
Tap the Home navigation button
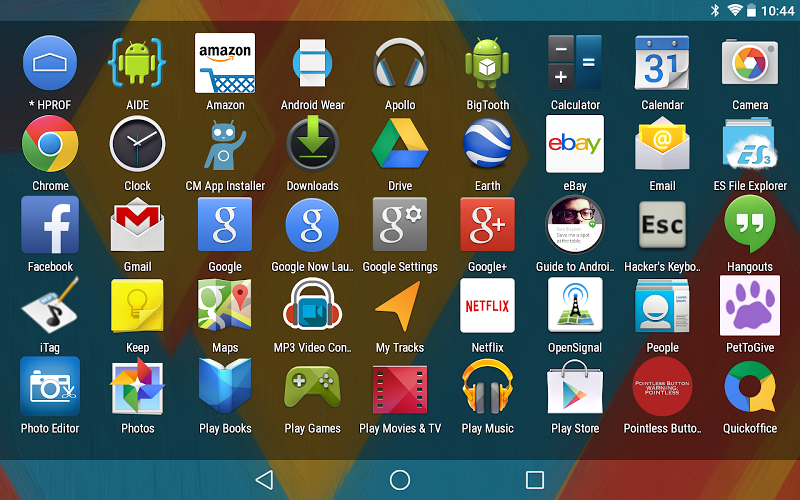click(399, 480)
